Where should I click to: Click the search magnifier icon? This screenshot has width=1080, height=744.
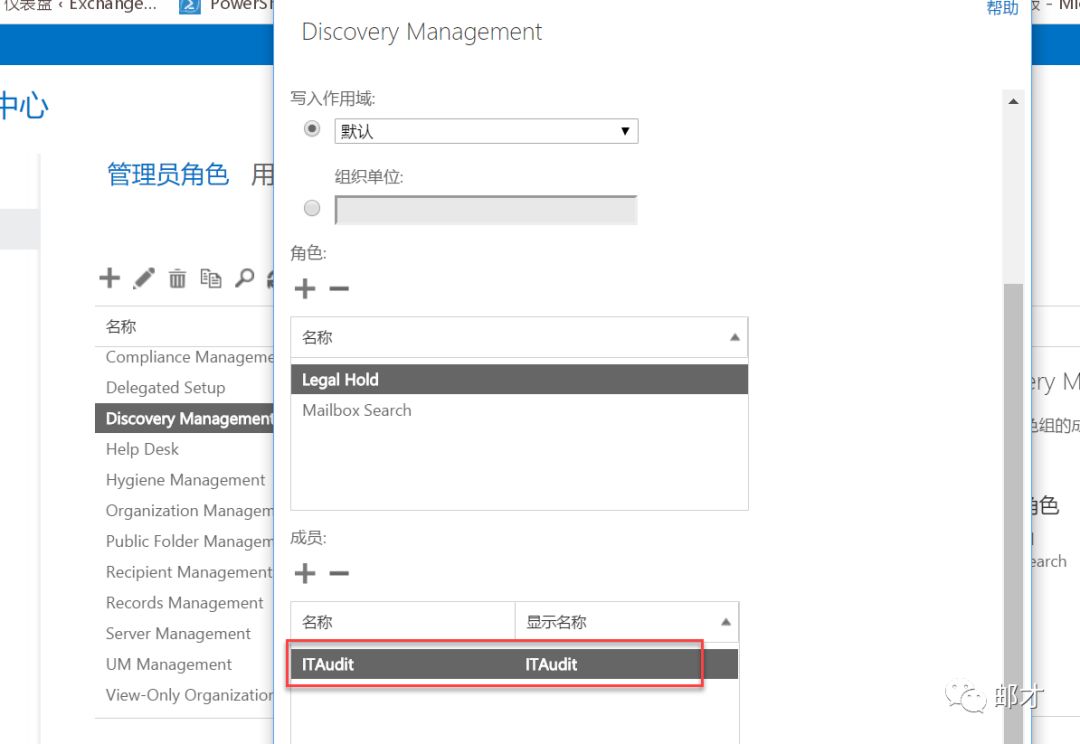[x=244, y=279]
